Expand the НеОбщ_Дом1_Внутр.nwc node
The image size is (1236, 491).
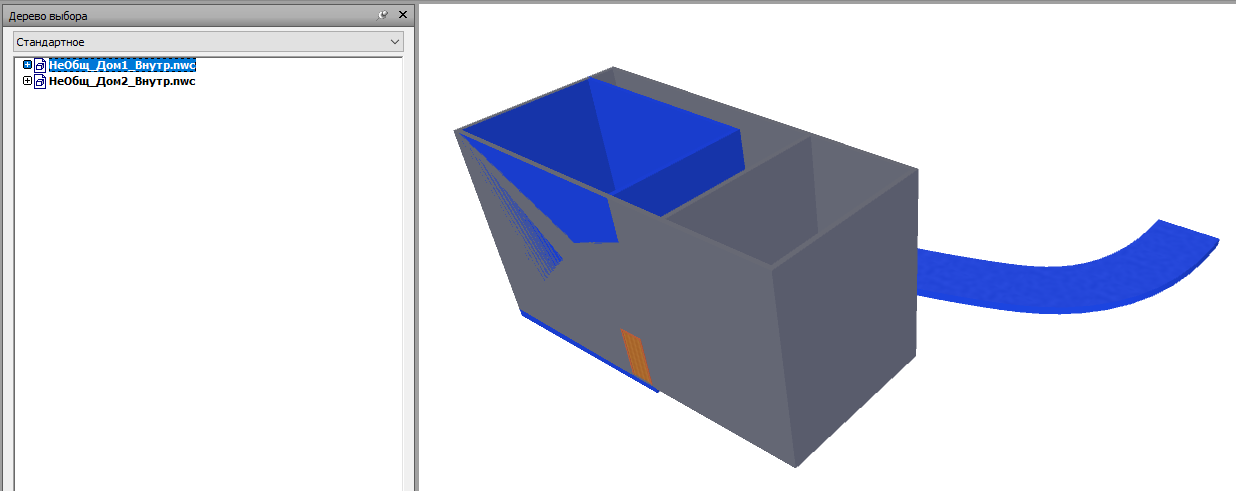coord(28,65)
